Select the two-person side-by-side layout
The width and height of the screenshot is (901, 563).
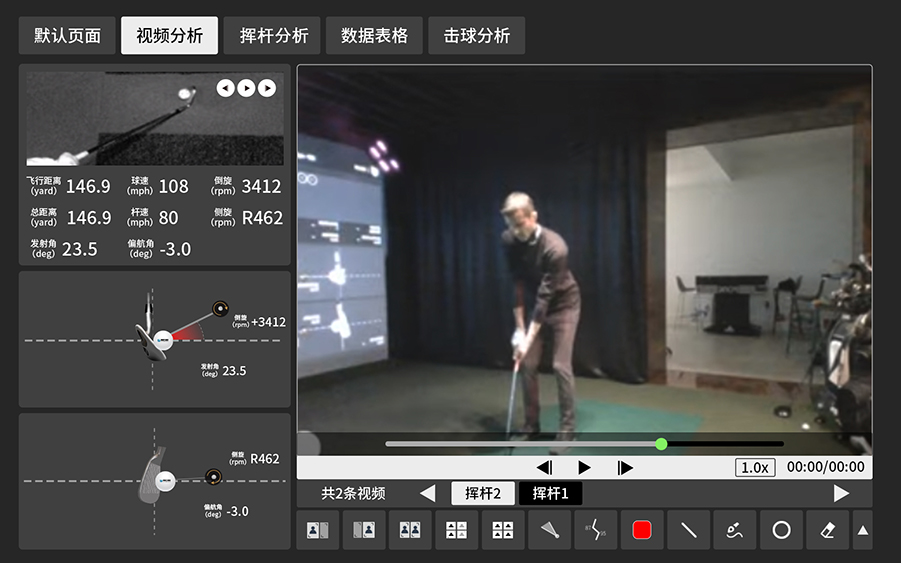(410, 530)
